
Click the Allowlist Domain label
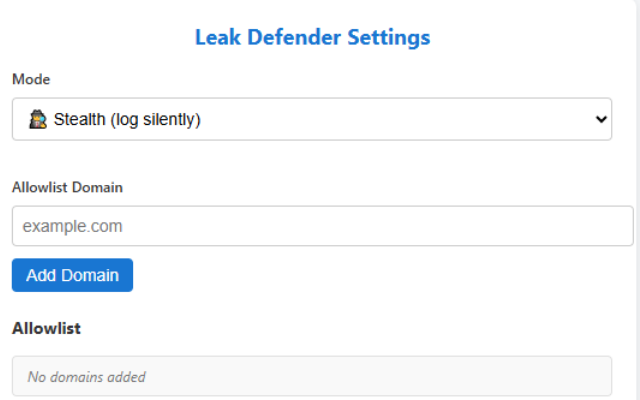coord(67,186)
